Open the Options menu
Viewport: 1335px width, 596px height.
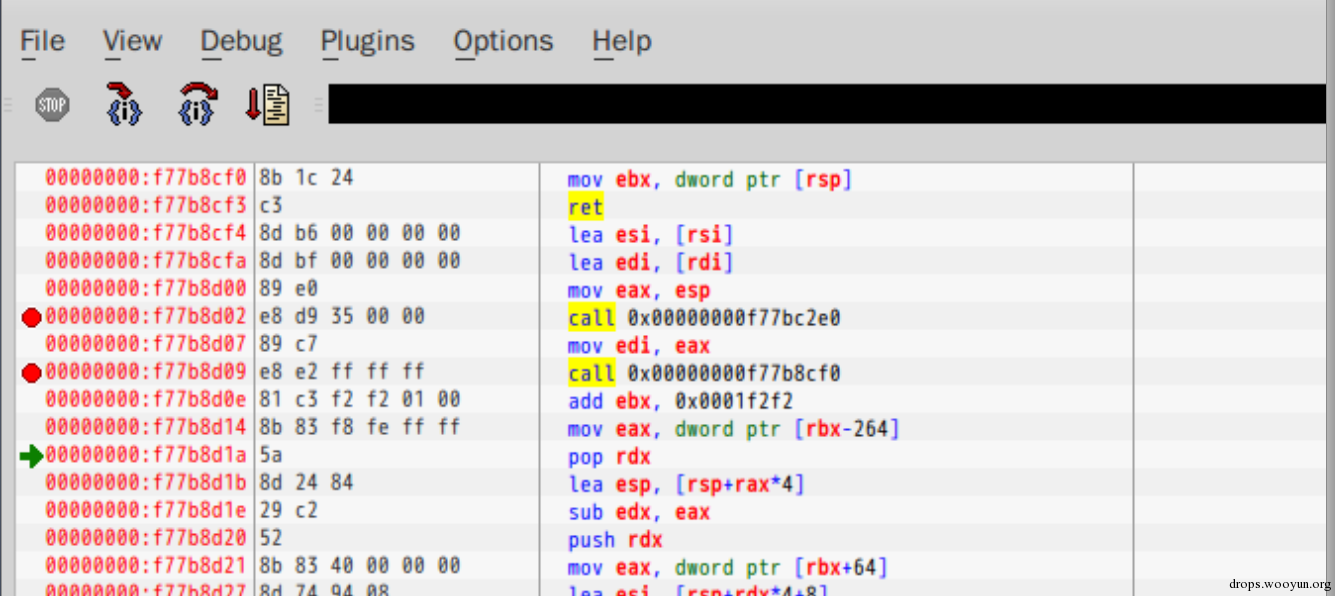click(x=503, y=41)
